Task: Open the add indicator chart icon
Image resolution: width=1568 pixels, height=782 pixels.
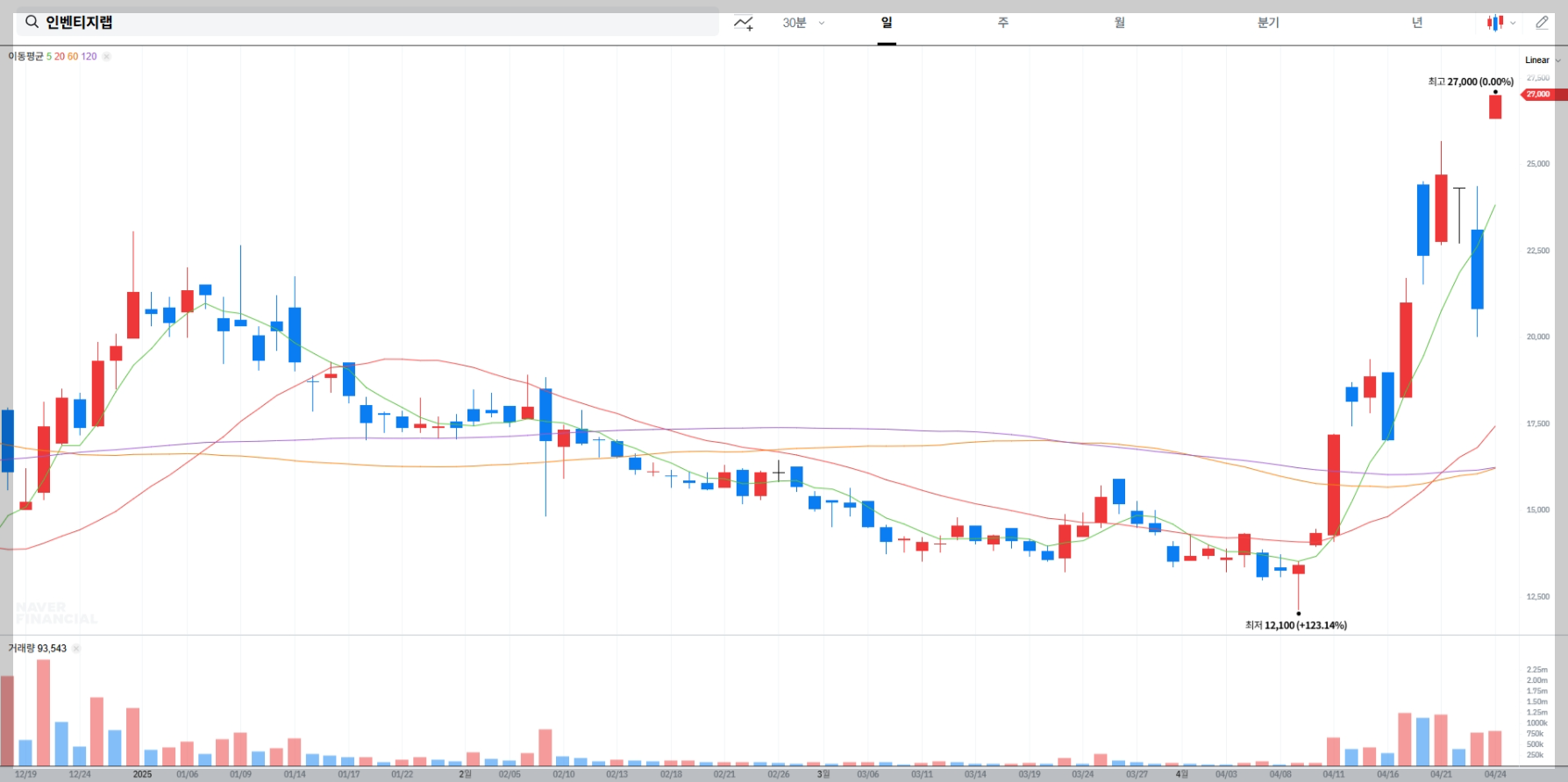Action: click(744, 23)
